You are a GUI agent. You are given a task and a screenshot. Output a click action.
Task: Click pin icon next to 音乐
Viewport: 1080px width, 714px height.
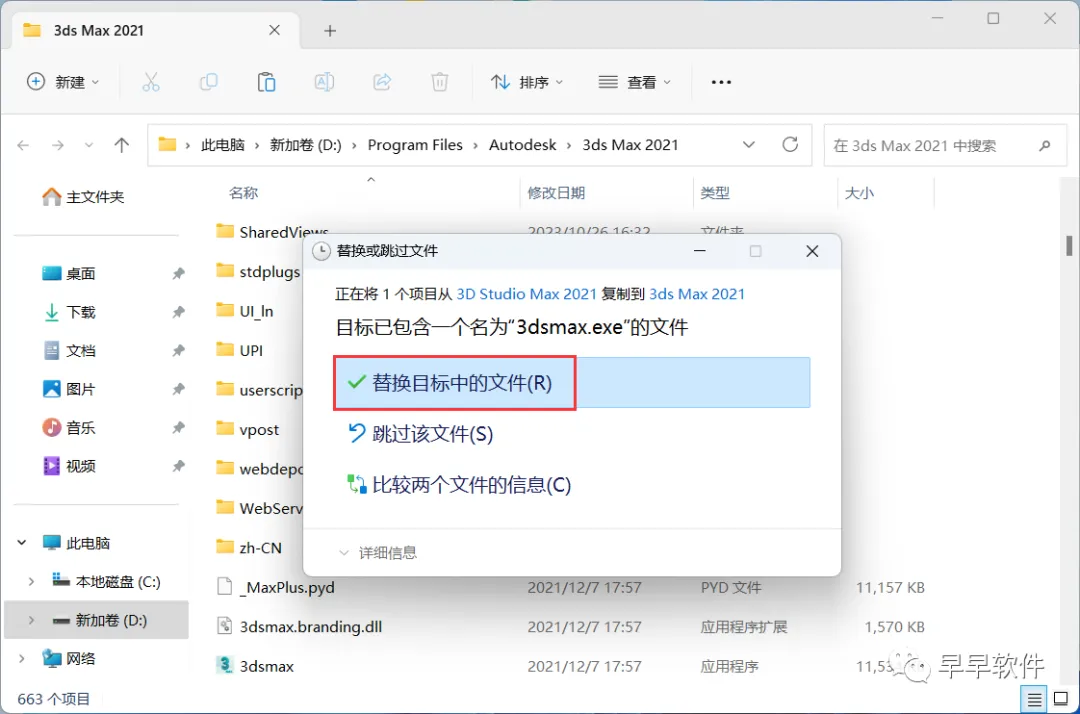click(x=178, y=428)
